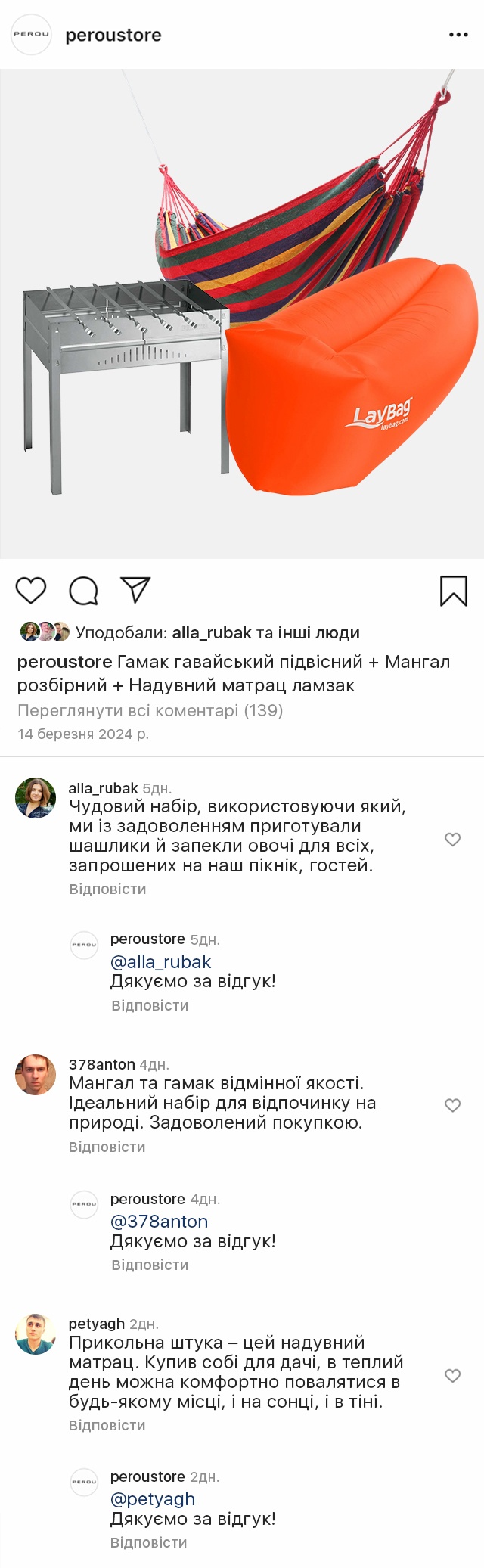View 378anton's profile picture

[36, 1075]
